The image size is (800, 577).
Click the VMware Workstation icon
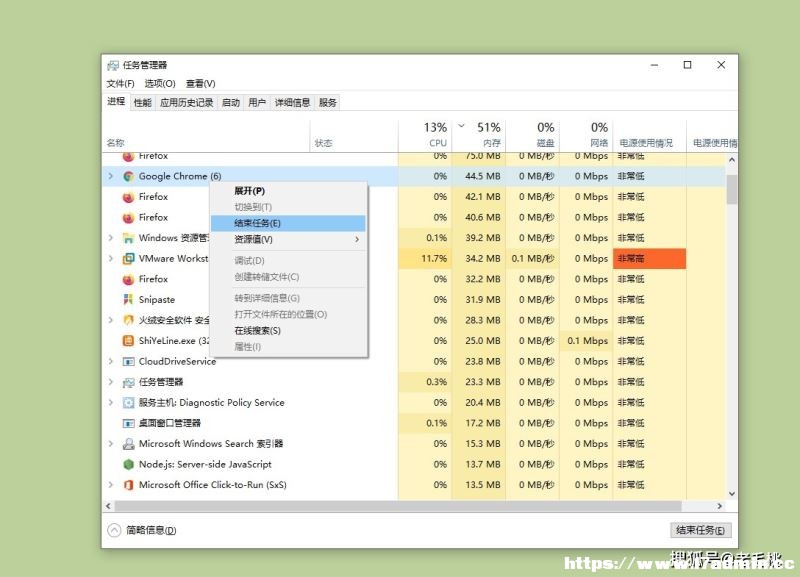point(129,259)
